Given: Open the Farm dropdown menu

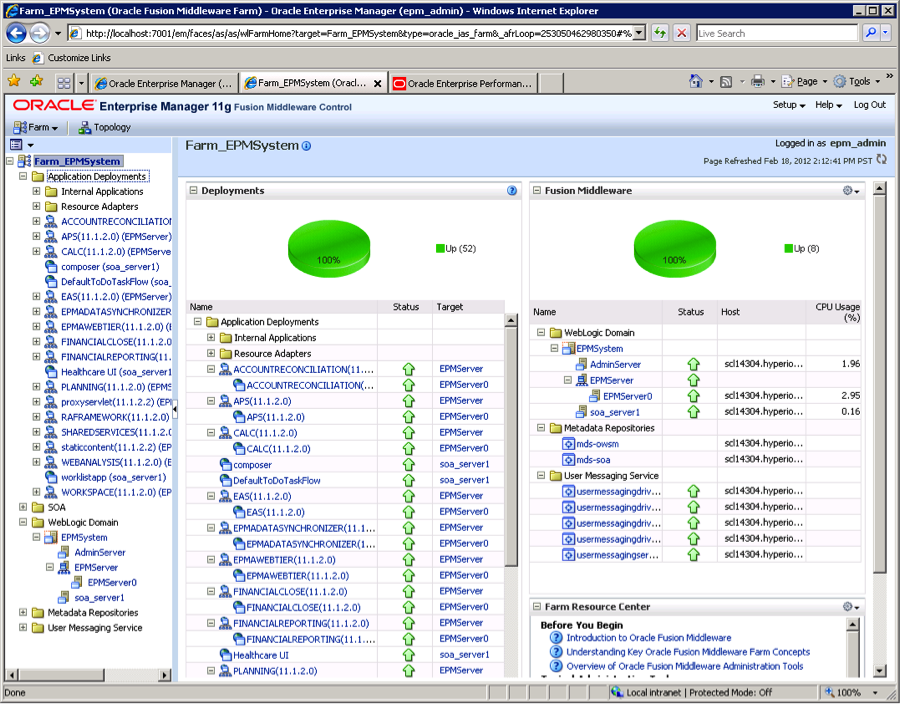Looking at the screenshot, I should point(36,127).
